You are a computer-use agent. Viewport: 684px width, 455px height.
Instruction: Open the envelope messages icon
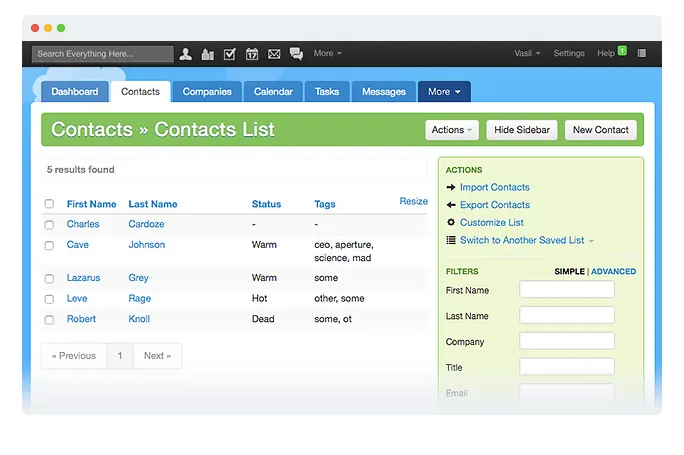tap(274, 54)
